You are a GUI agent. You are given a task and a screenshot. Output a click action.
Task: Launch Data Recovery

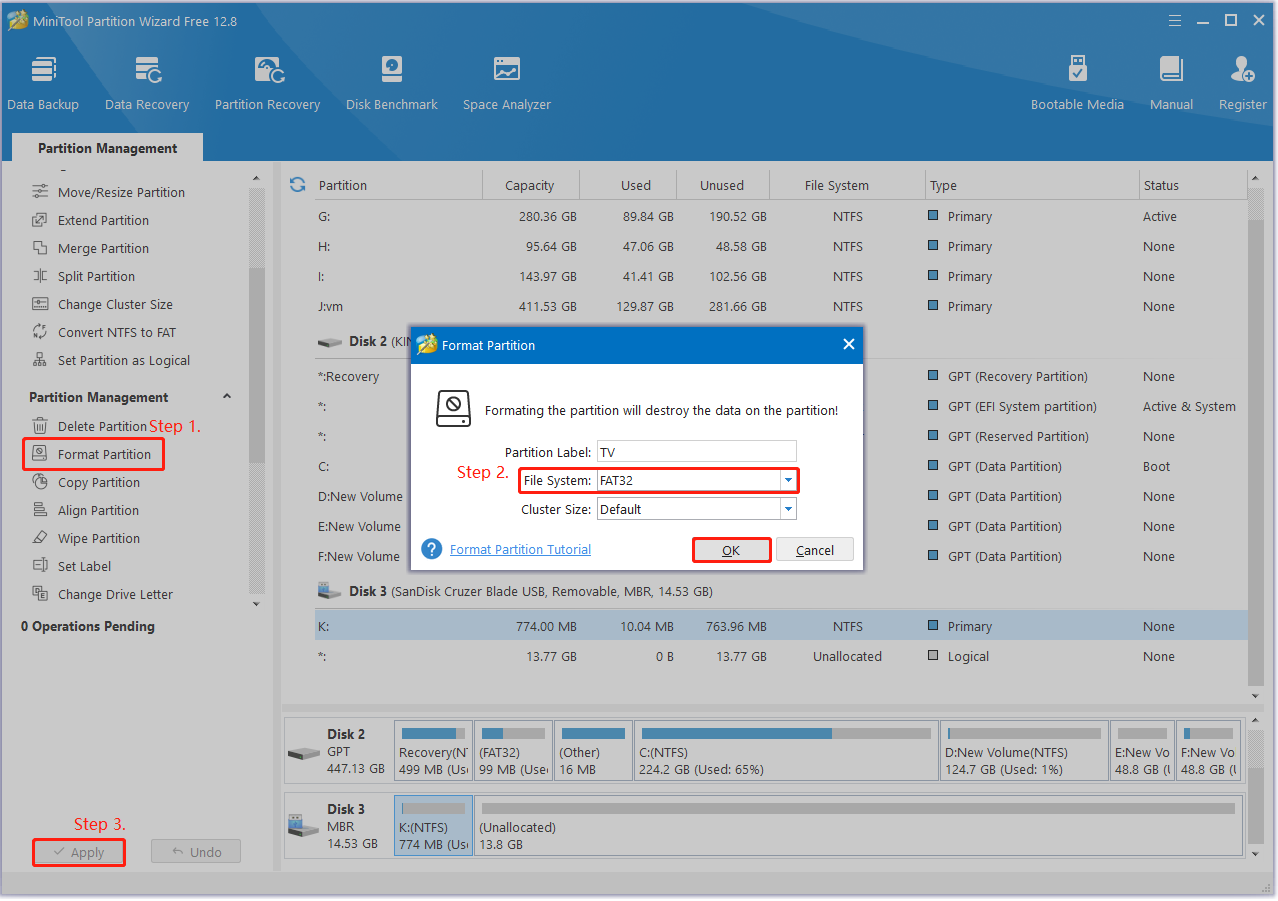[147, 83]
